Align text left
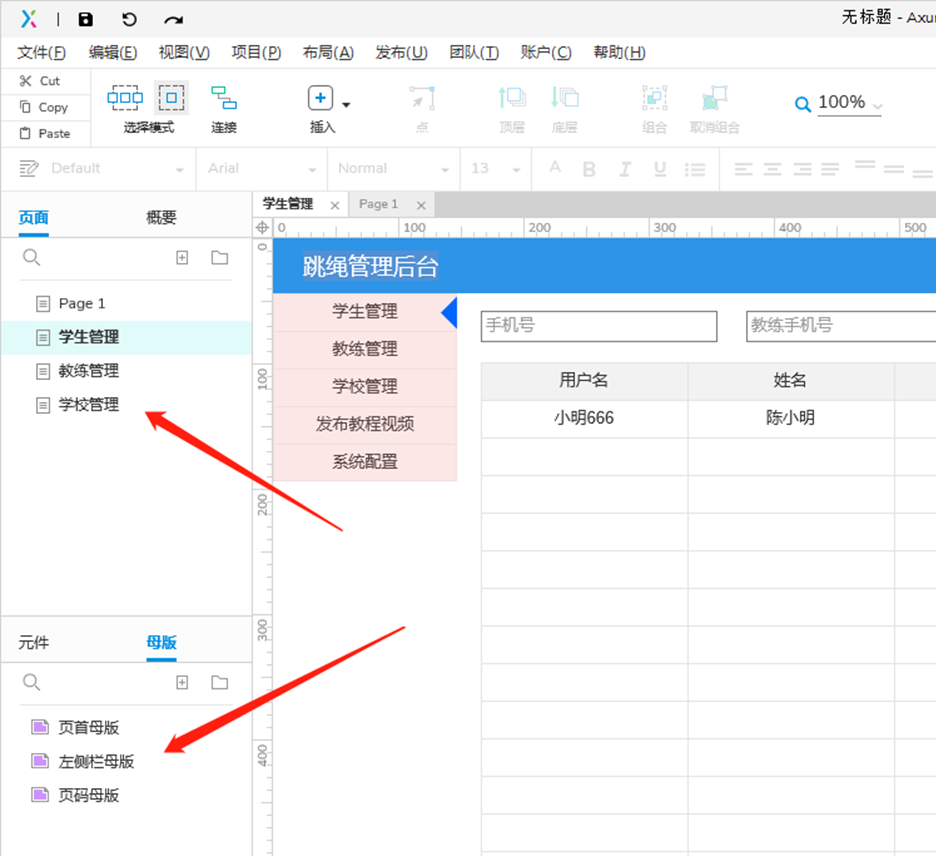The width and height of the screenshot is (936, 856). click(x=743, y=169)
